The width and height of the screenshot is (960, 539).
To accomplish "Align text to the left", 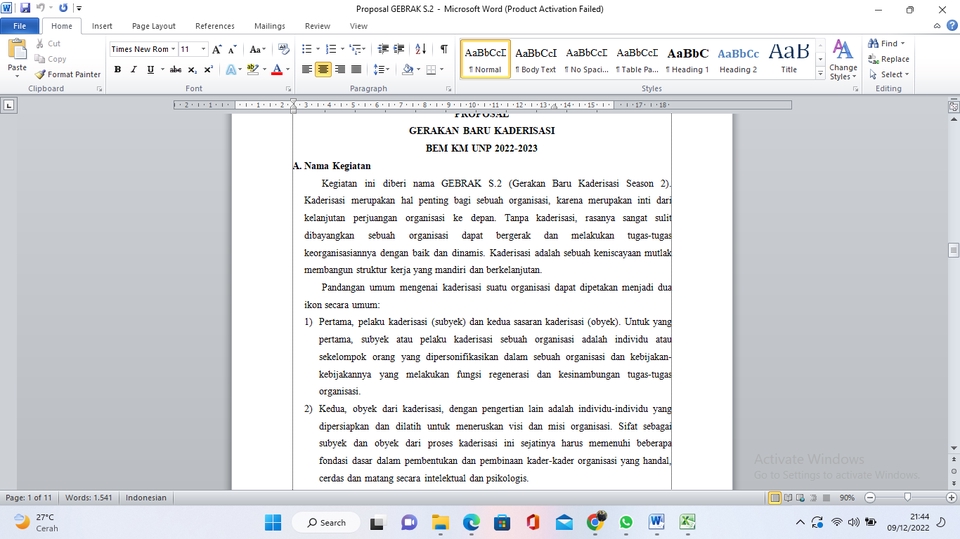I will click(307, 69).
